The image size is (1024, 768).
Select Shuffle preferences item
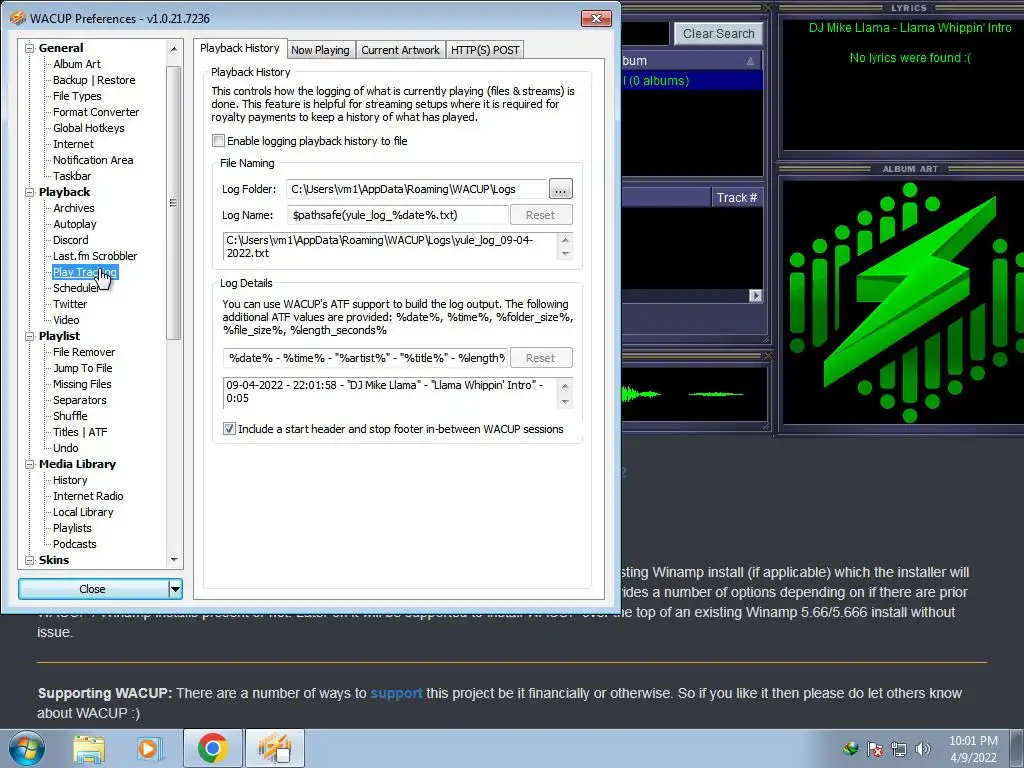[x=70, y=416]
